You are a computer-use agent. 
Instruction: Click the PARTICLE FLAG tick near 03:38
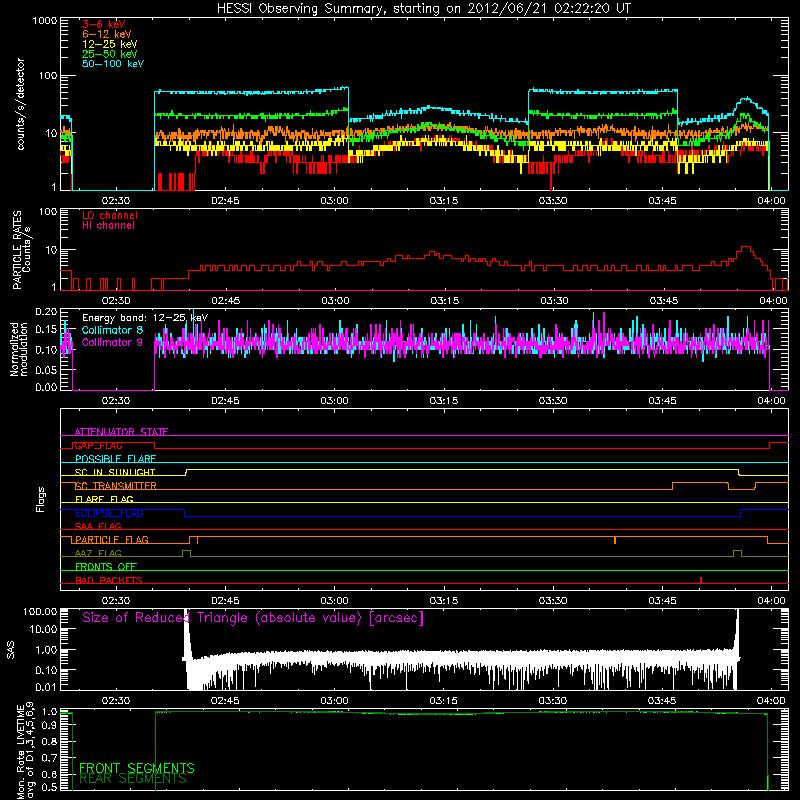coord(615,540)
